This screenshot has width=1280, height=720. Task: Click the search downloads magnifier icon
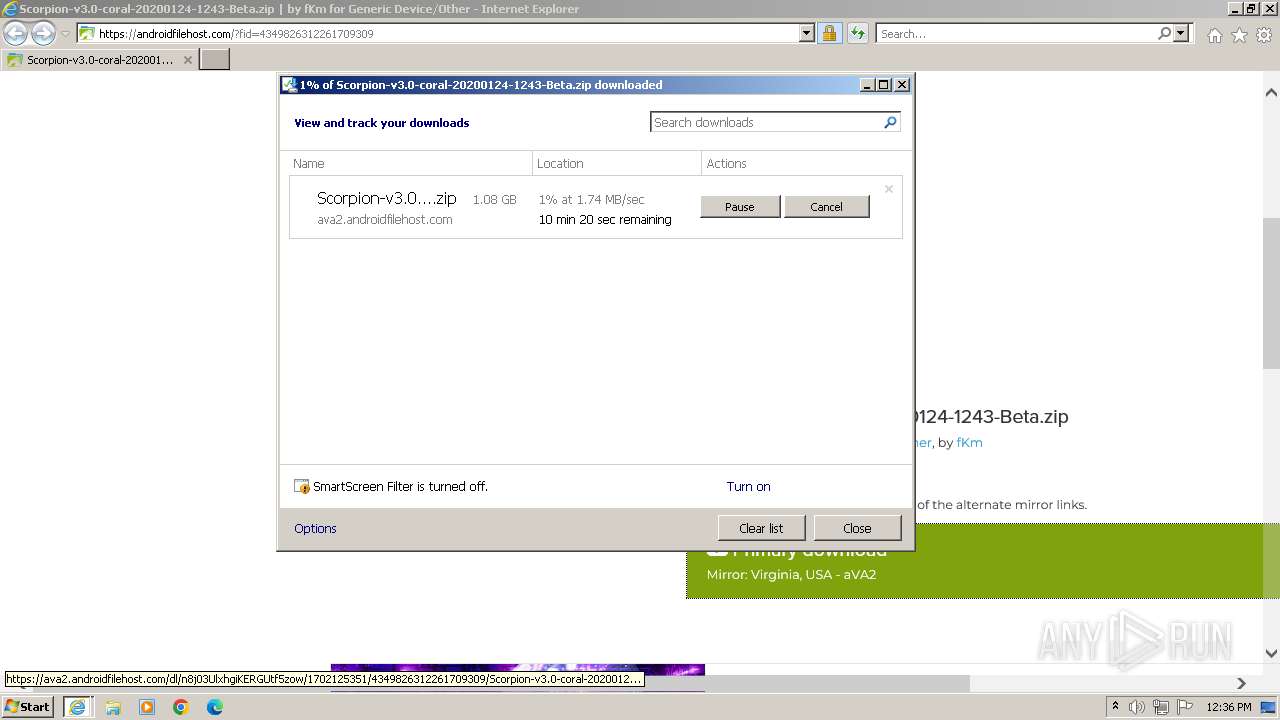[x=890, y=122]
